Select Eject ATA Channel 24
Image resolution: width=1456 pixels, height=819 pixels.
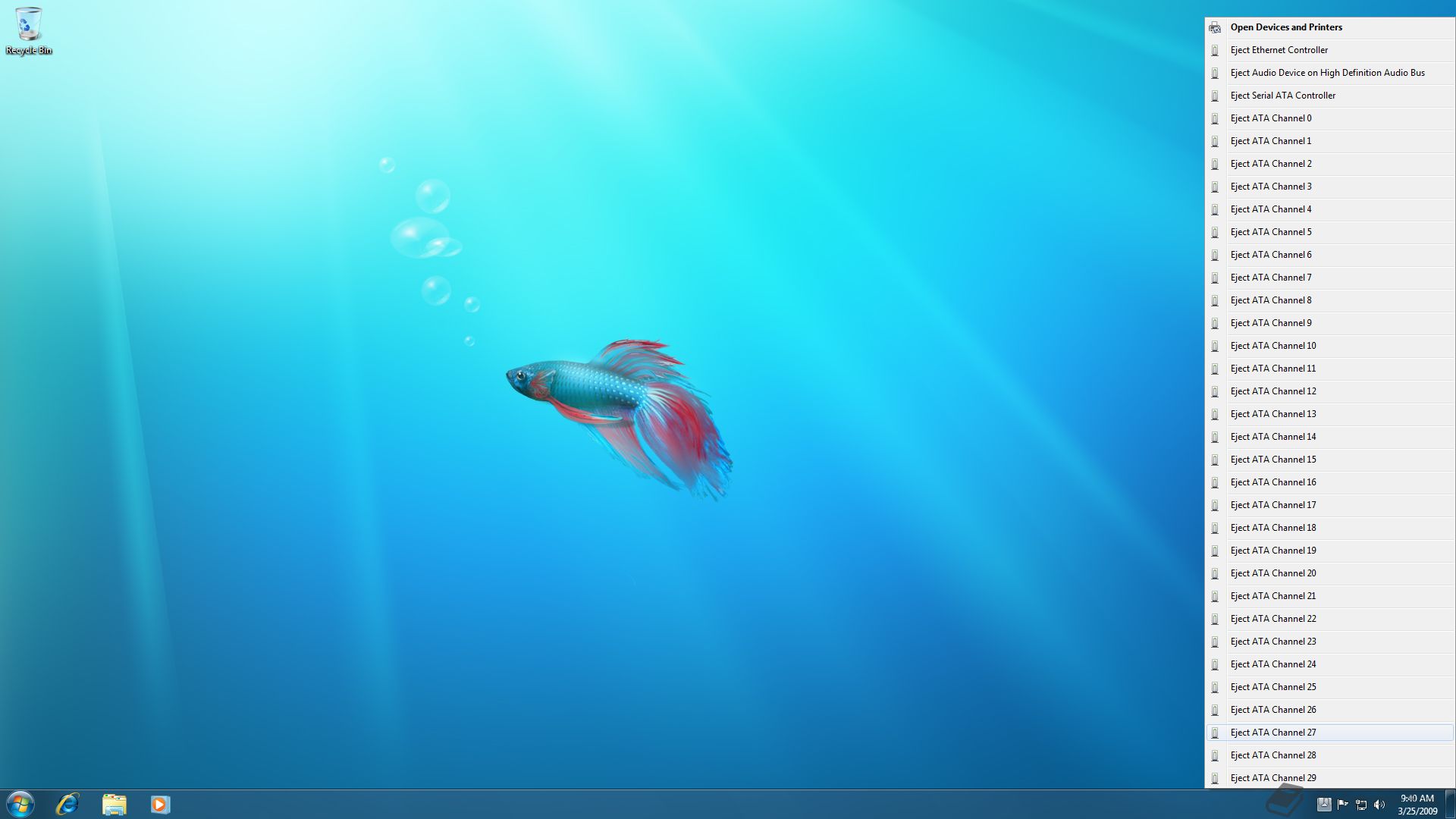[1329, 664]
